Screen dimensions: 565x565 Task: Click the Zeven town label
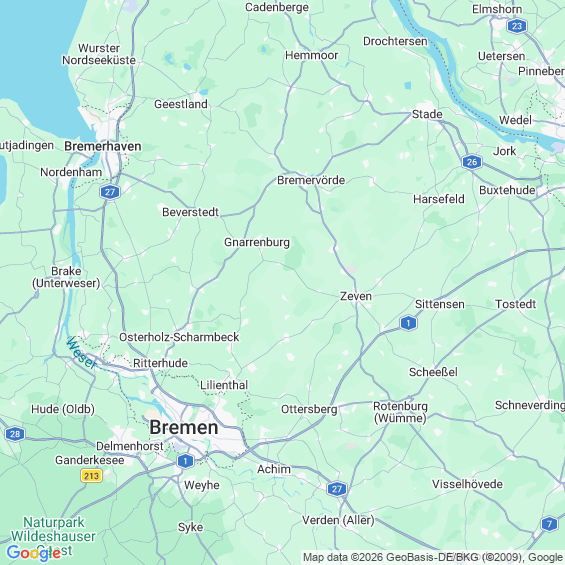point(356,296)
